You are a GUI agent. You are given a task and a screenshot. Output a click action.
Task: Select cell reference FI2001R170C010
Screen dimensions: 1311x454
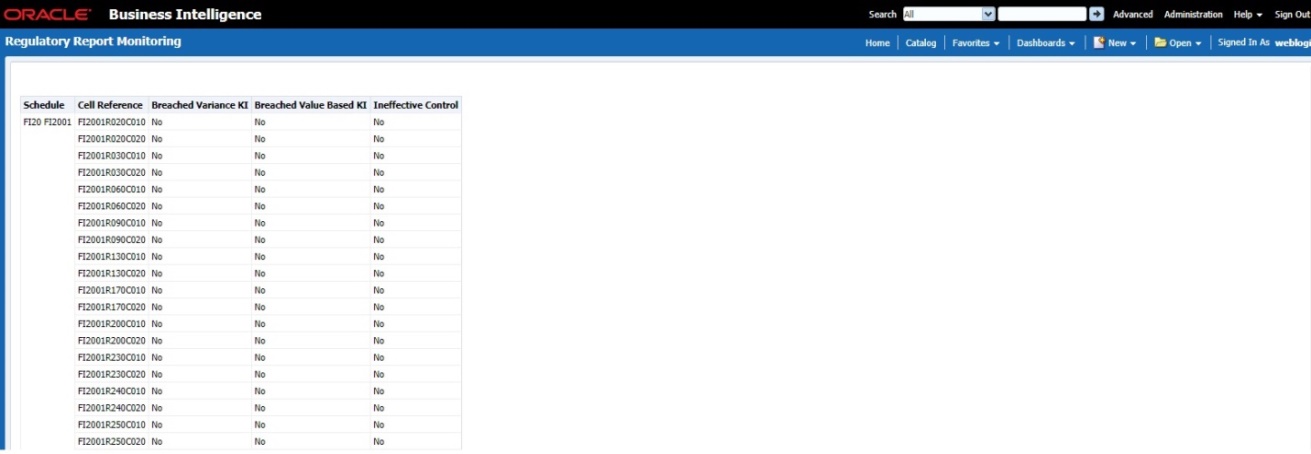coord(111,290)
